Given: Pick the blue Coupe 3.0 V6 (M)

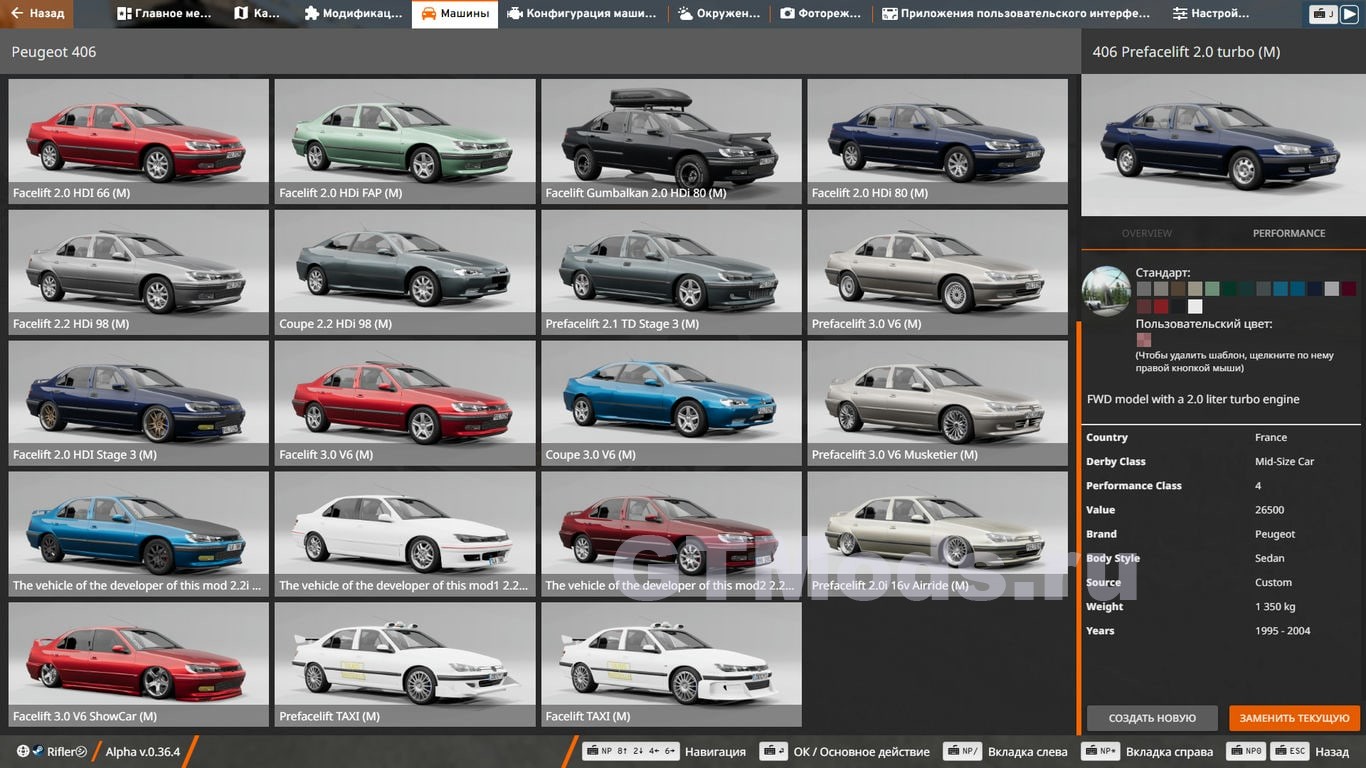Looking at the screenshot, I should 671,403.
